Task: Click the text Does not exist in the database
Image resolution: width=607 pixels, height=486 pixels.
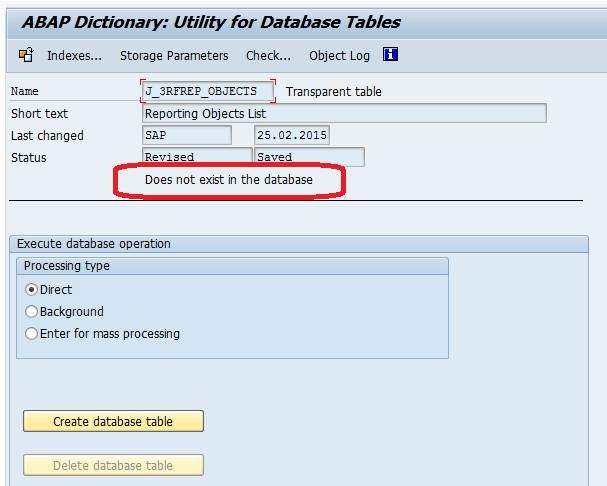Action: tap(228, 180)
